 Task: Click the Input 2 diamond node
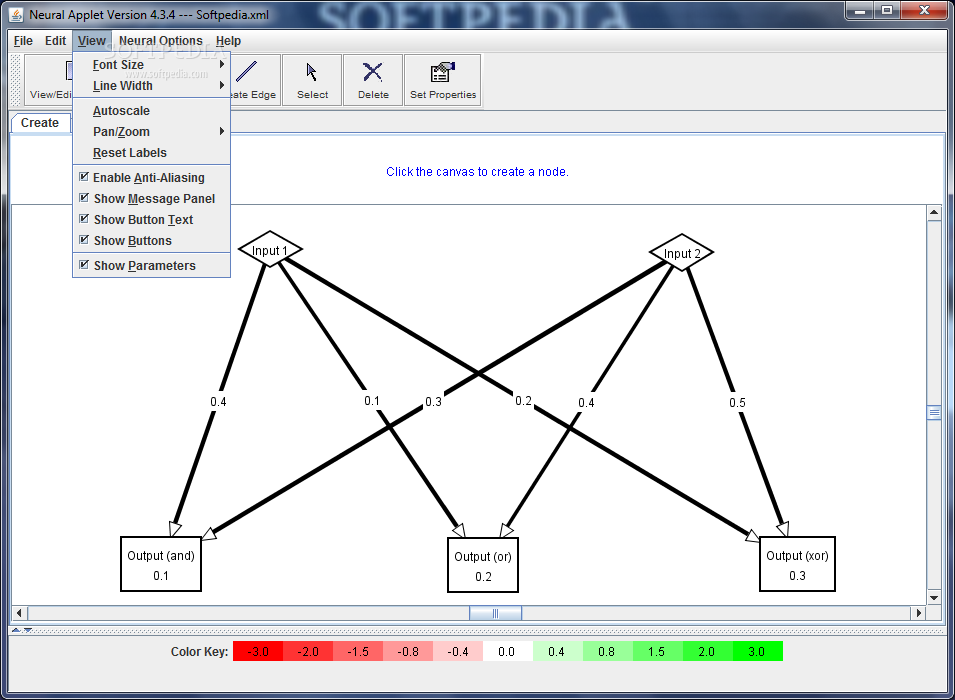[x=682, y=252]
